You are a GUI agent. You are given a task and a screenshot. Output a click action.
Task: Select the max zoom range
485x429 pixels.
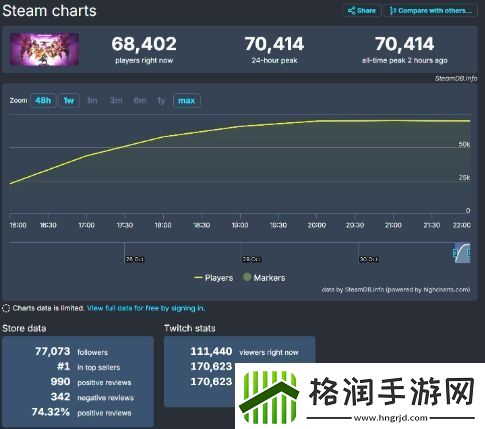(x=187, y=100)
